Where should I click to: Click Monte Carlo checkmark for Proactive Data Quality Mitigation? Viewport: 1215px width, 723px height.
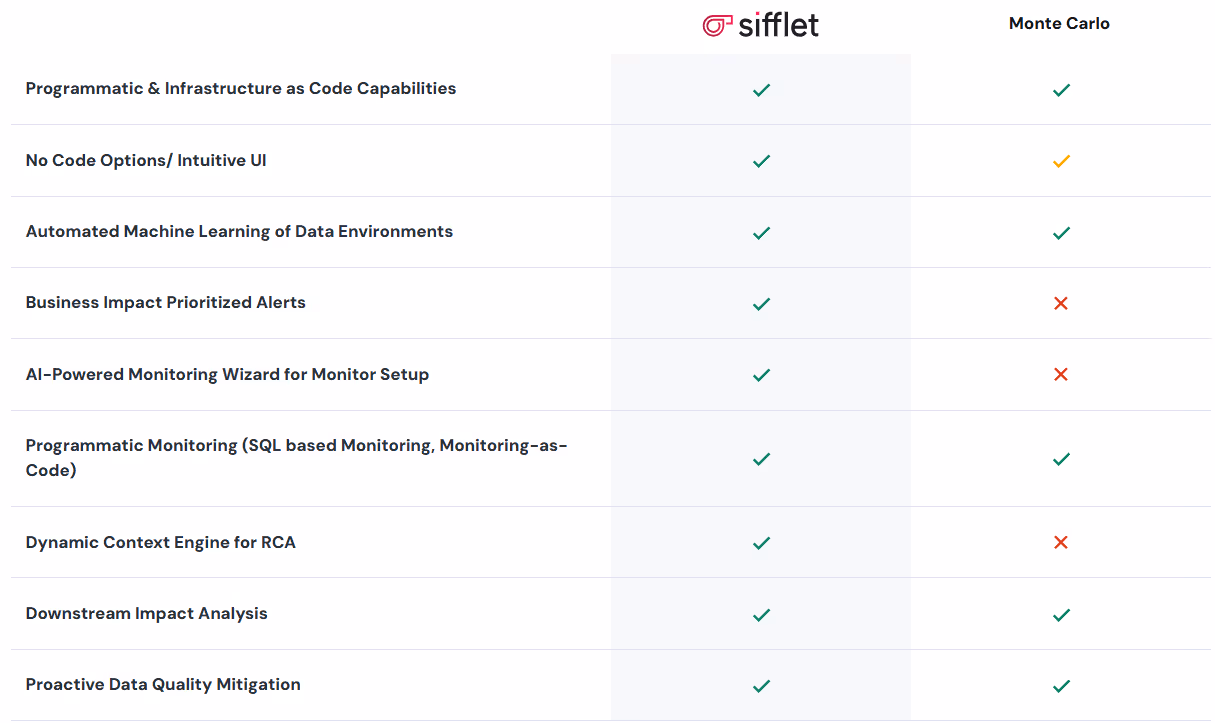click(1061, 686)
